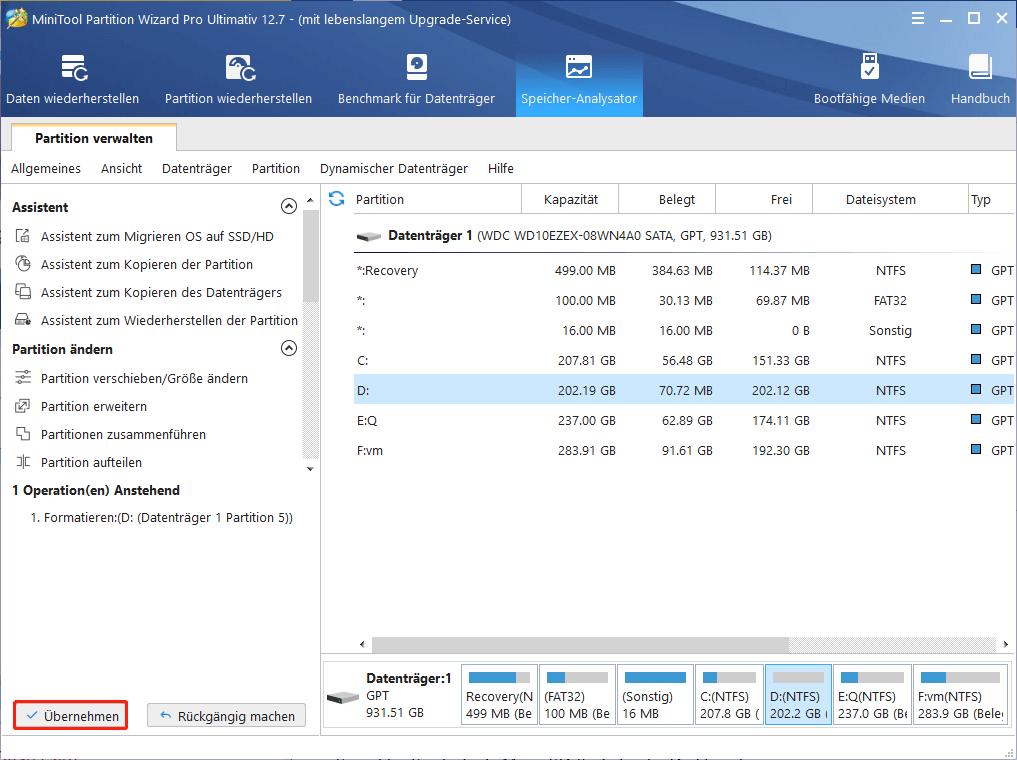This screenshot has width=1017, height=760.
Task: Sort by Kapazität column header
Action: point(570,199)
